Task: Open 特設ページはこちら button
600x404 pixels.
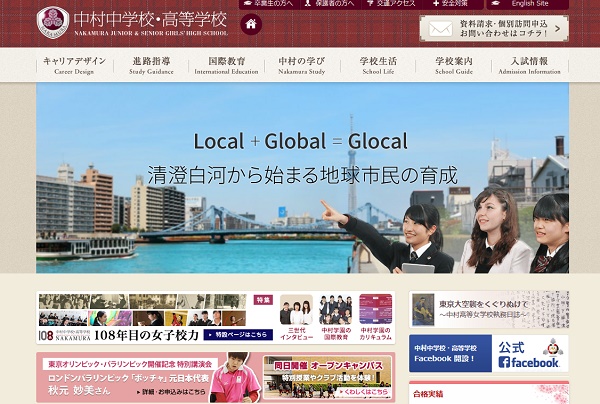Action: [x=238, y=335]
